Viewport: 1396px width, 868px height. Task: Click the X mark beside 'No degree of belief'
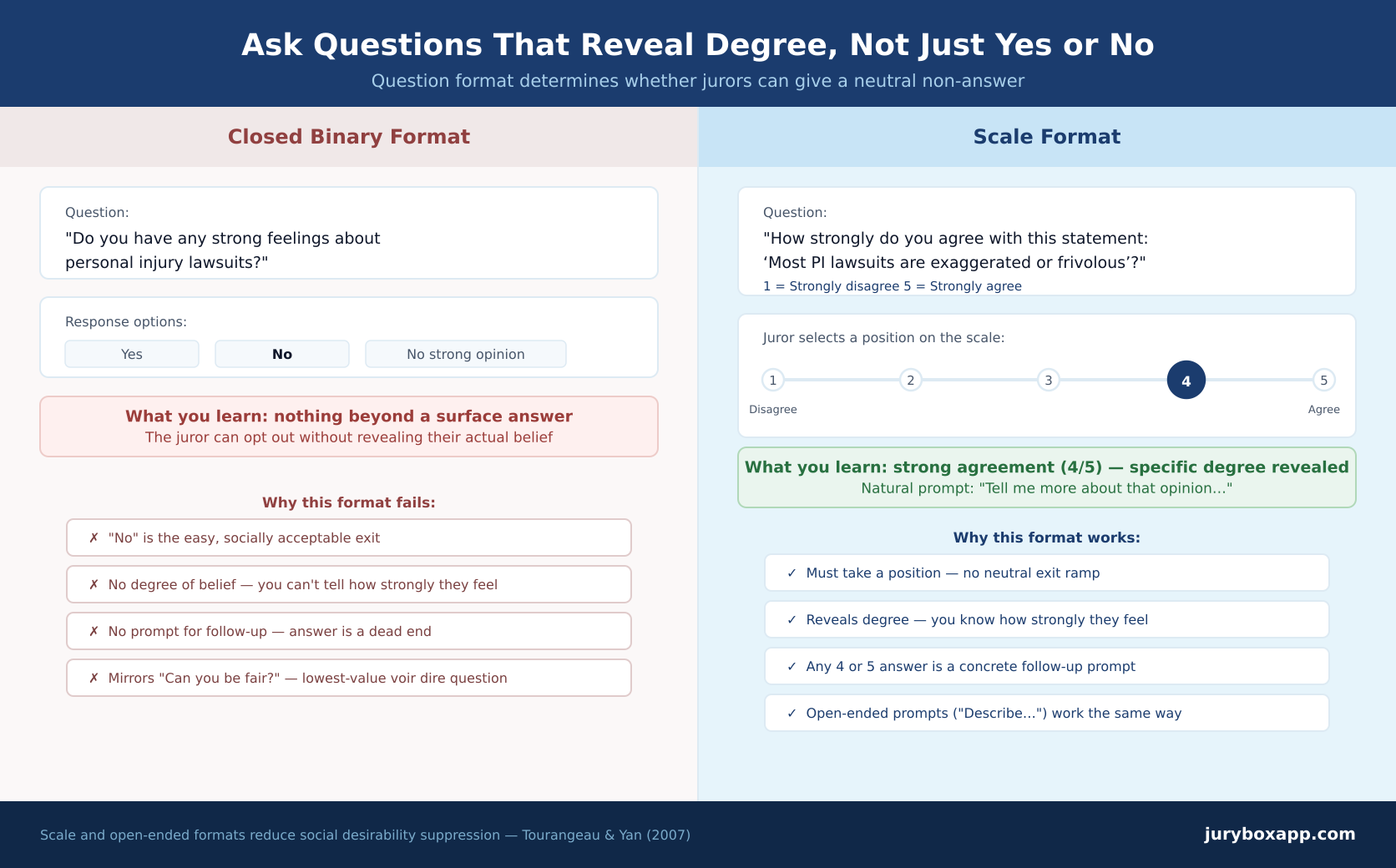94,584
